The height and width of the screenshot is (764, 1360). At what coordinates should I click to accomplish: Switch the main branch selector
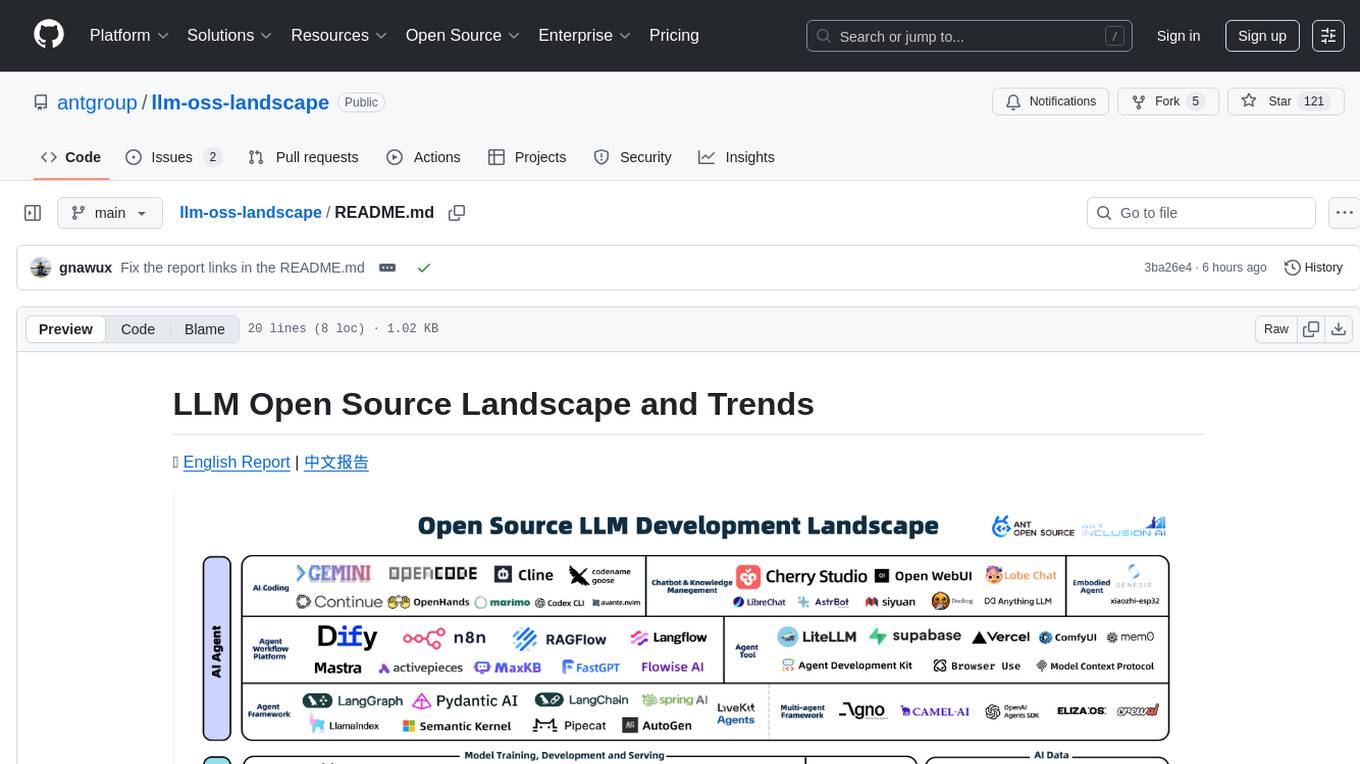click(110, 213)
